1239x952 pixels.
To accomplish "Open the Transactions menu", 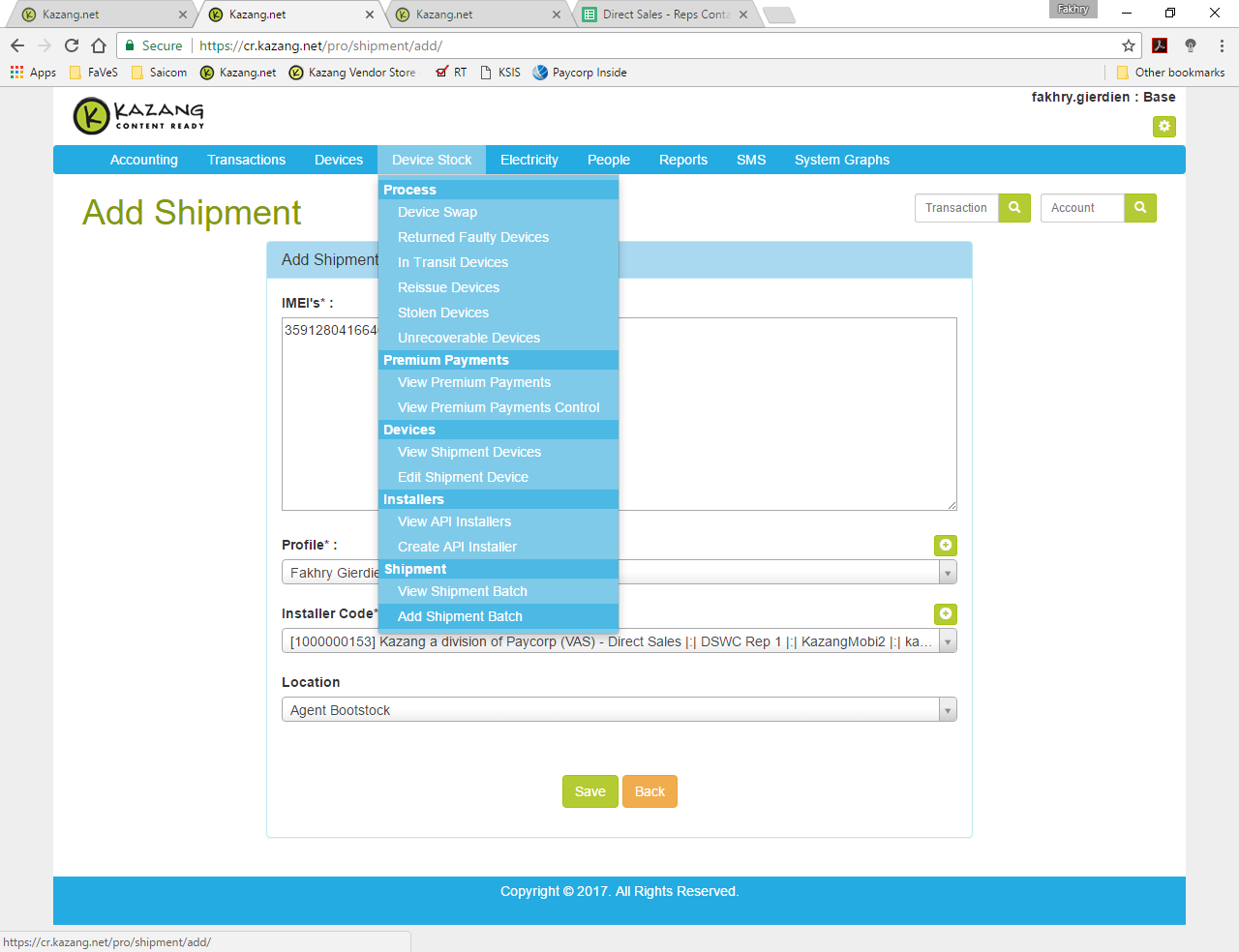I will coord(246,160).
